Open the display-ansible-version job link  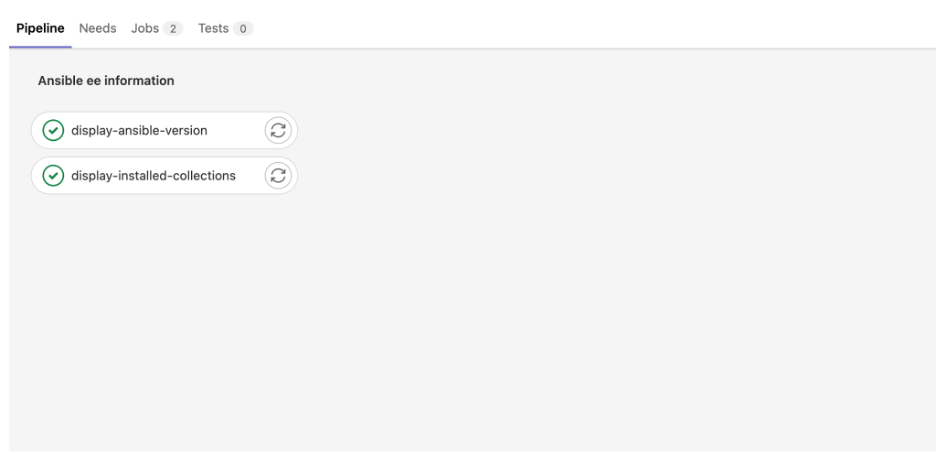coord(139,130)
